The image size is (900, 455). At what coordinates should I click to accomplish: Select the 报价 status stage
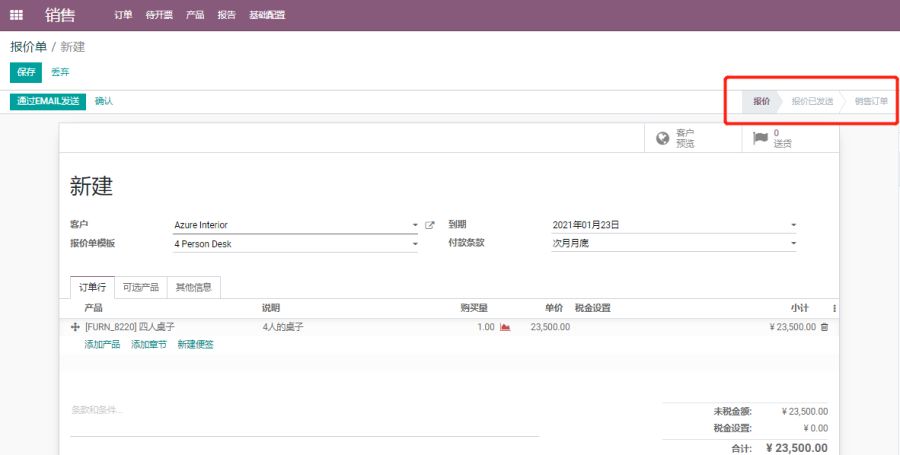761,102
